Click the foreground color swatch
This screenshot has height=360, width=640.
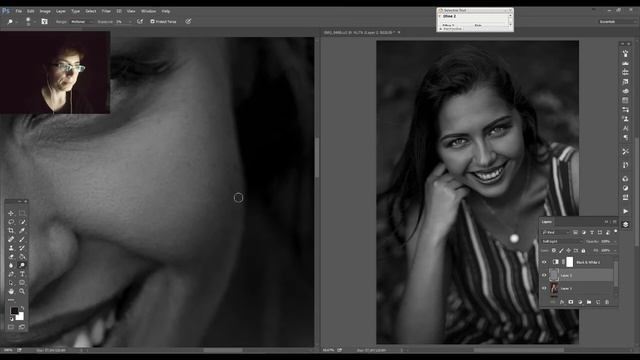coord(14,311)
